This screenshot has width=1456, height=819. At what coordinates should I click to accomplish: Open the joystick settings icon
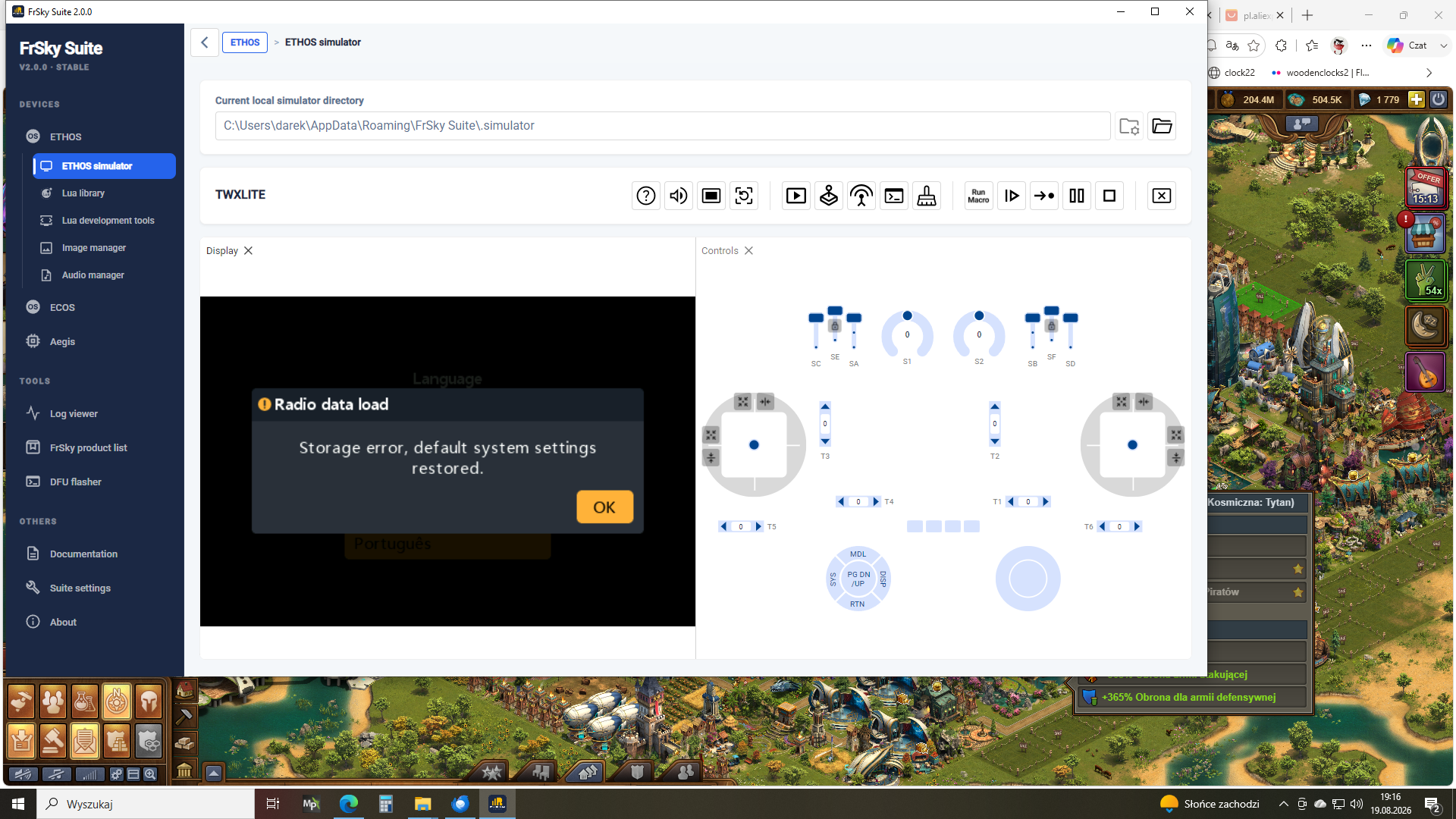point(829,196)
